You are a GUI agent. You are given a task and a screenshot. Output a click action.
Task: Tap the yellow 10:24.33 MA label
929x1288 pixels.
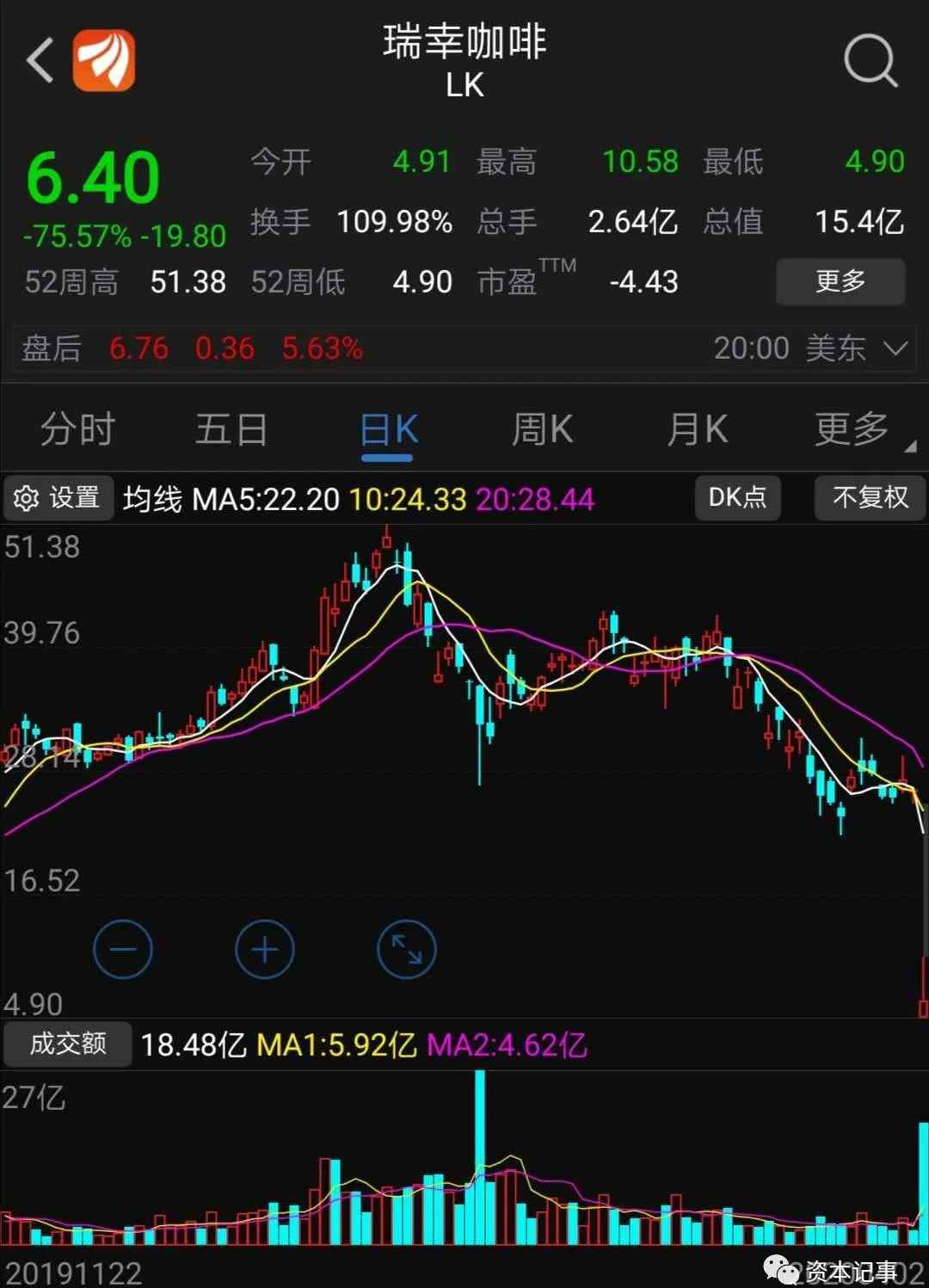click(x=408, y=499)
